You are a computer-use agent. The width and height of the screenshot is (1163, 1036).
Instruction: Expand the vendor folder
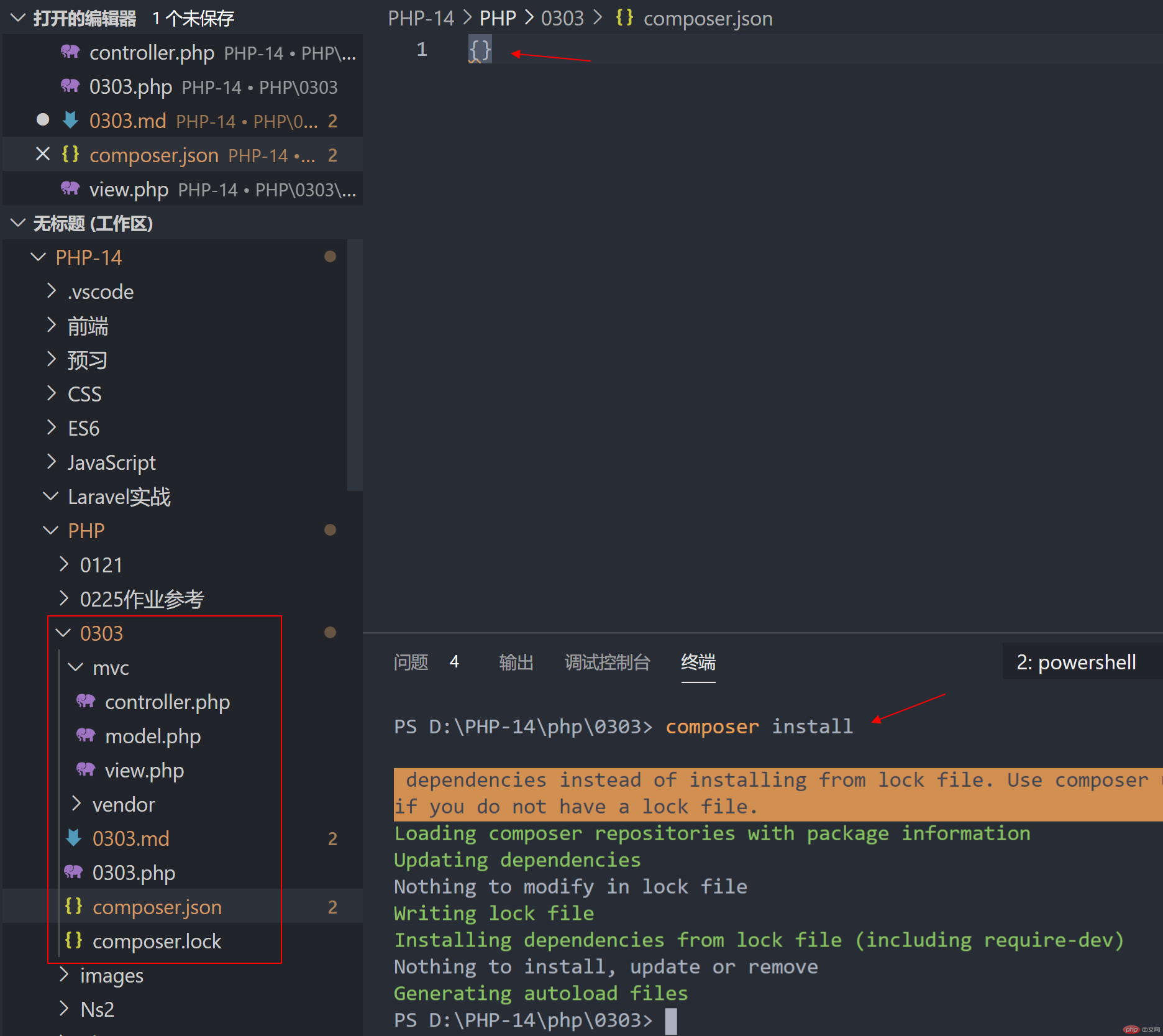pyautogui.click(x=76, y=804)
